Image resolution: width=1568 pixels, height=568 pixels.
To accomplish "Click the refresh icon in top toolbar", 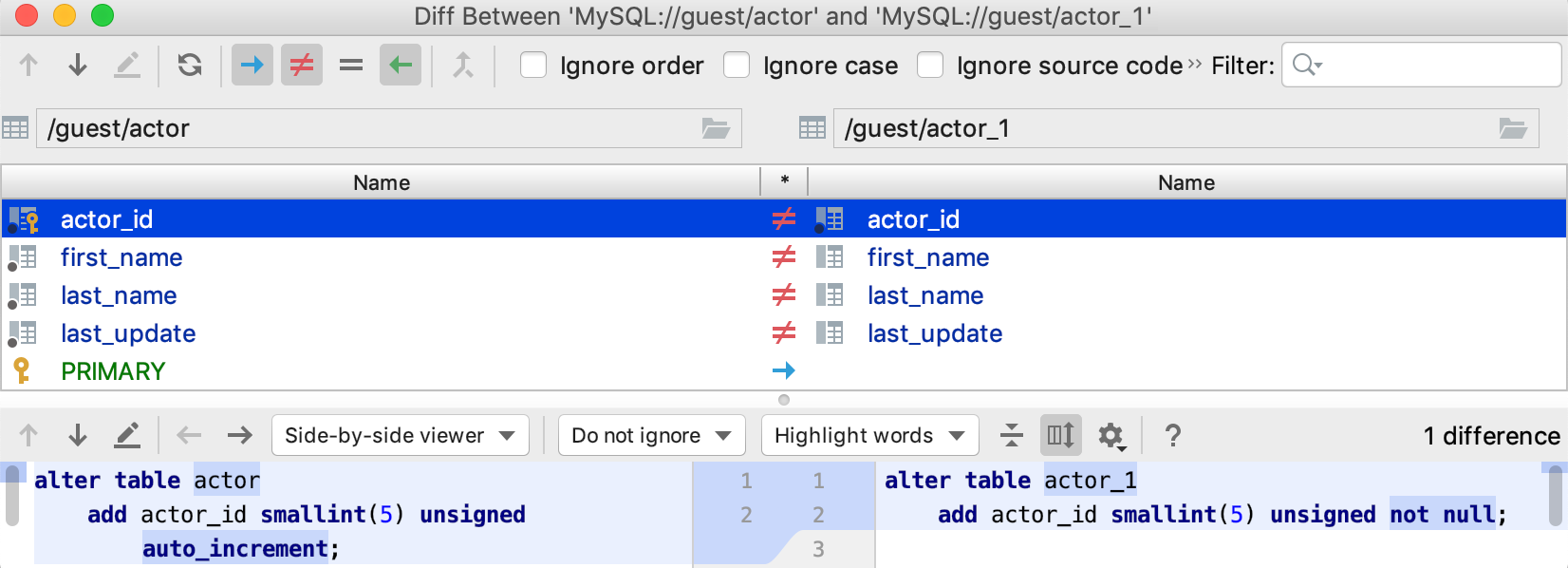I will (190, 66).
